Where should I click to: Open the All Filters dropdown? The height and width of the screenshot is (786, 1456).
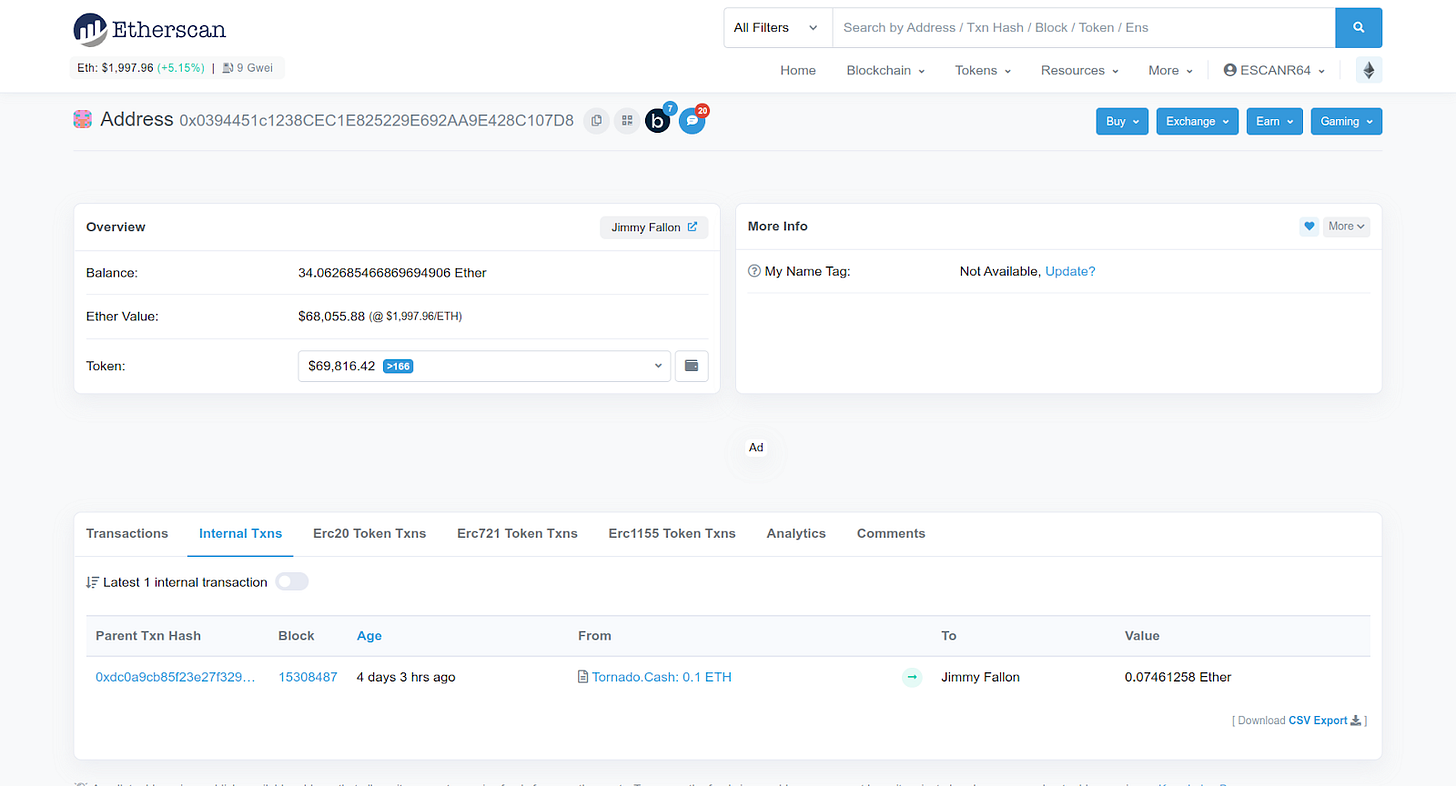(778, 28)
